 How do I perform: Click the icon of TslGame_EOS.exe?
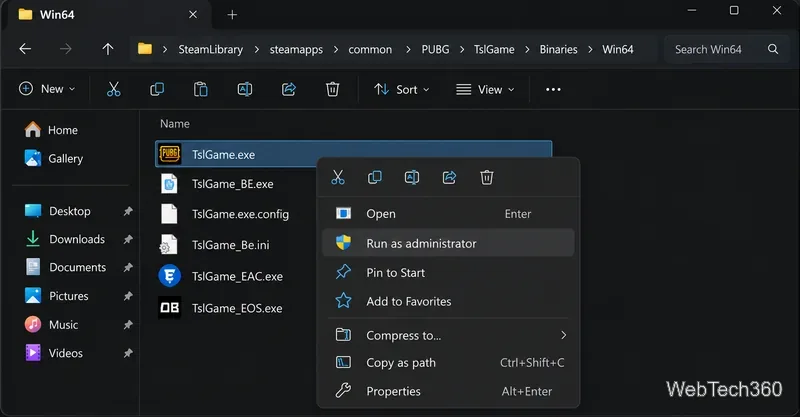(169, 308)
